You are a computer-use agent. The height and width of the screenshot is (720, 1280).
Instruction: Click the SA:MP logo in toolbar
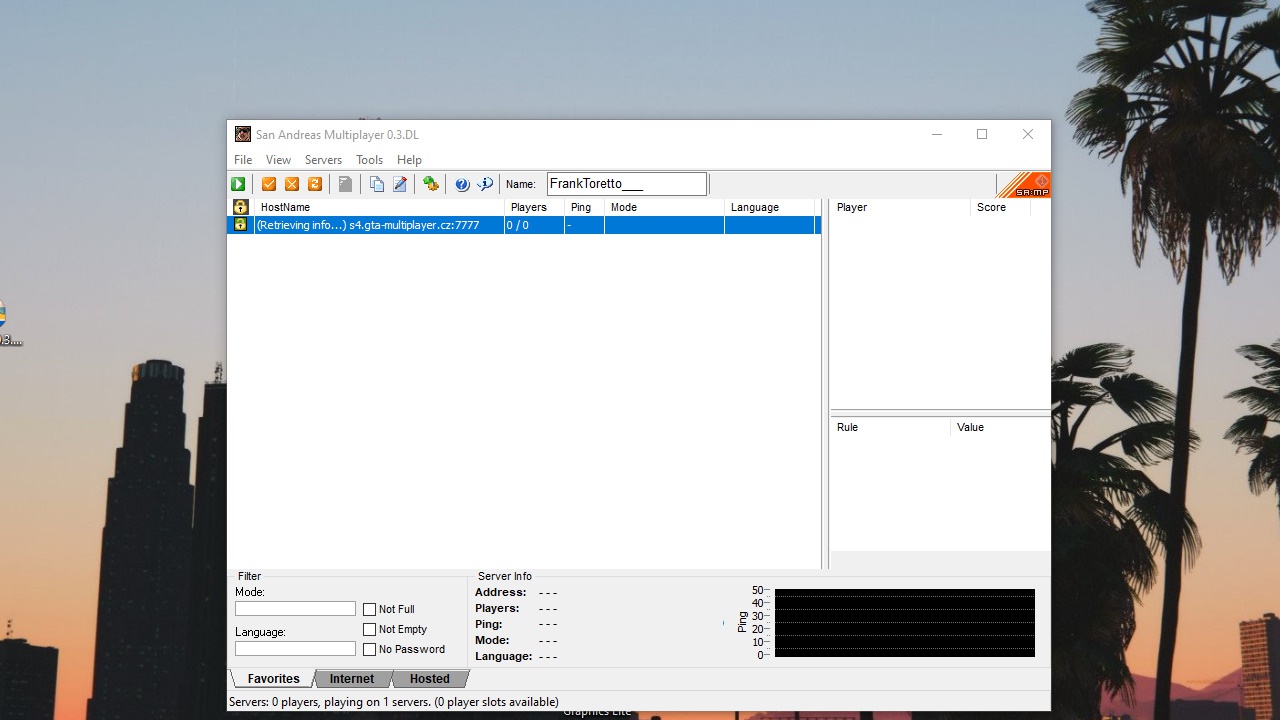point(1024,185)
